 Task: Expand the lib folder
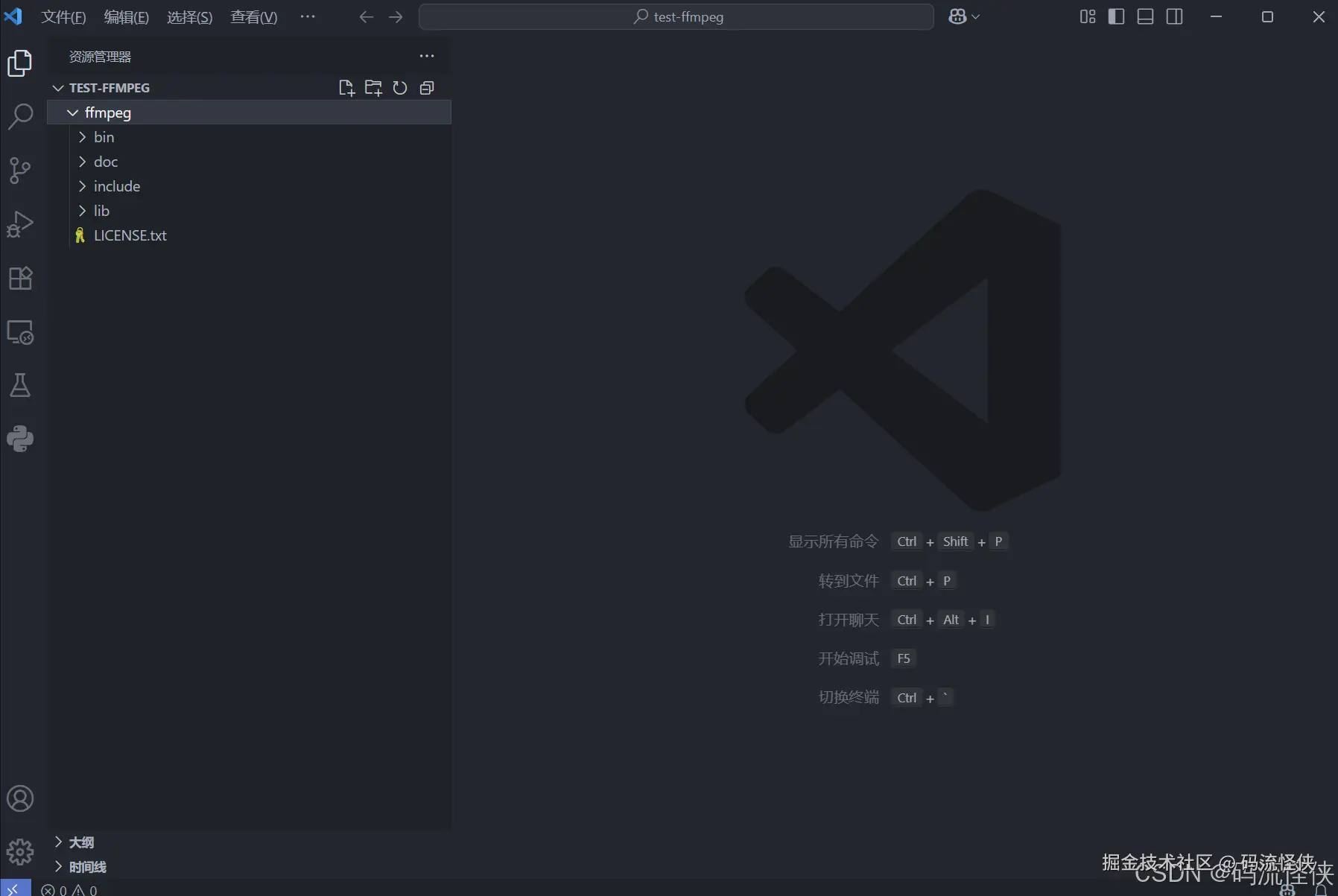(x=250, y=211)
